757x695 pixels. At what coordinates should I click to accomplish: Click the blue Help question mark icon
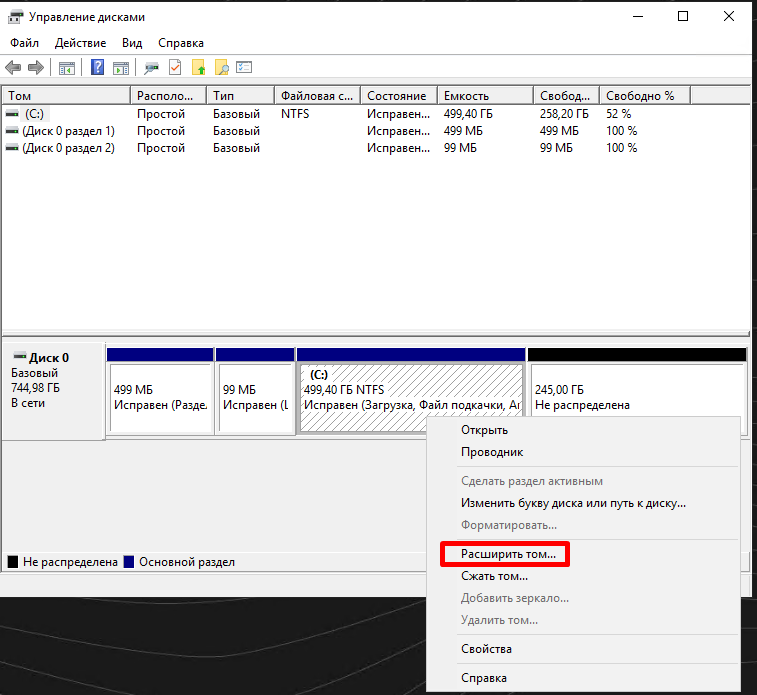coord(98,68)
